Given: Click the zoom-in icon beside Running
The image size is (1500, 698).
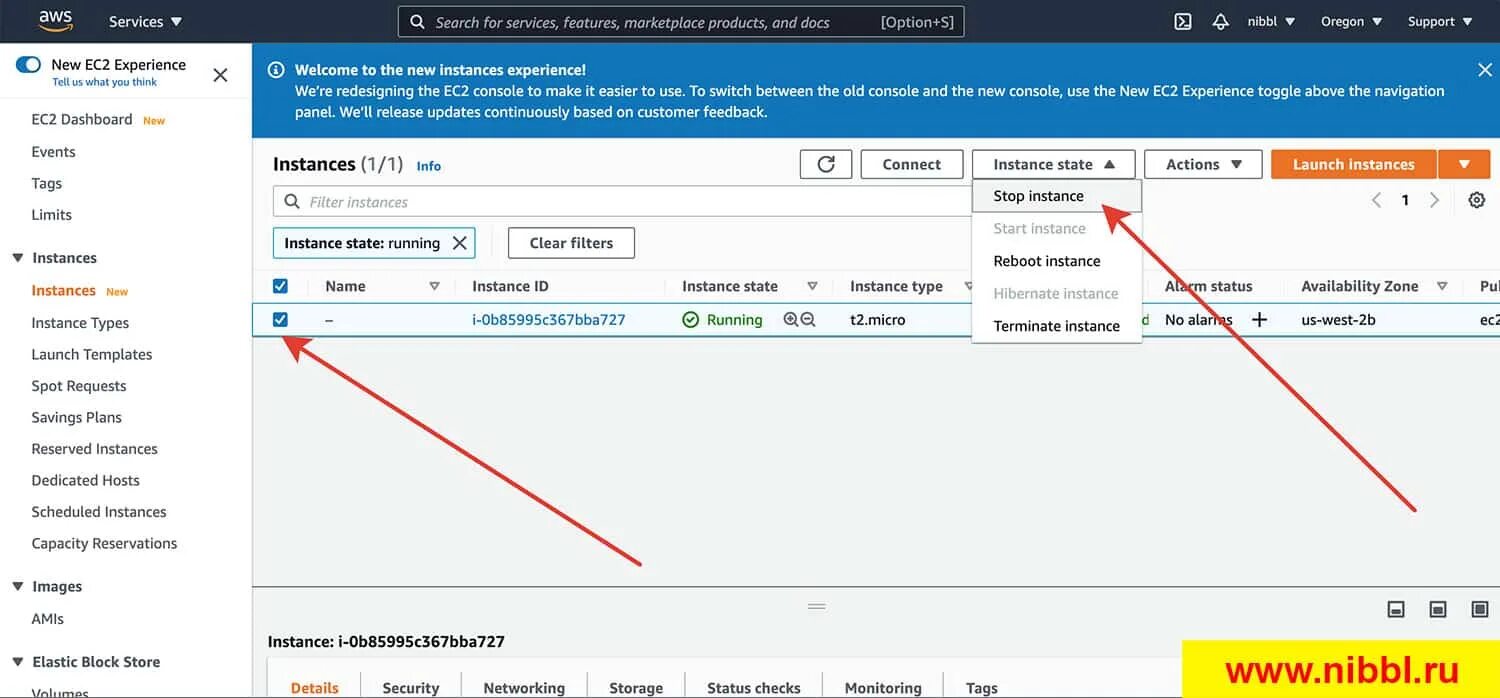Looking at the screenshot, I should coord(791,320).
